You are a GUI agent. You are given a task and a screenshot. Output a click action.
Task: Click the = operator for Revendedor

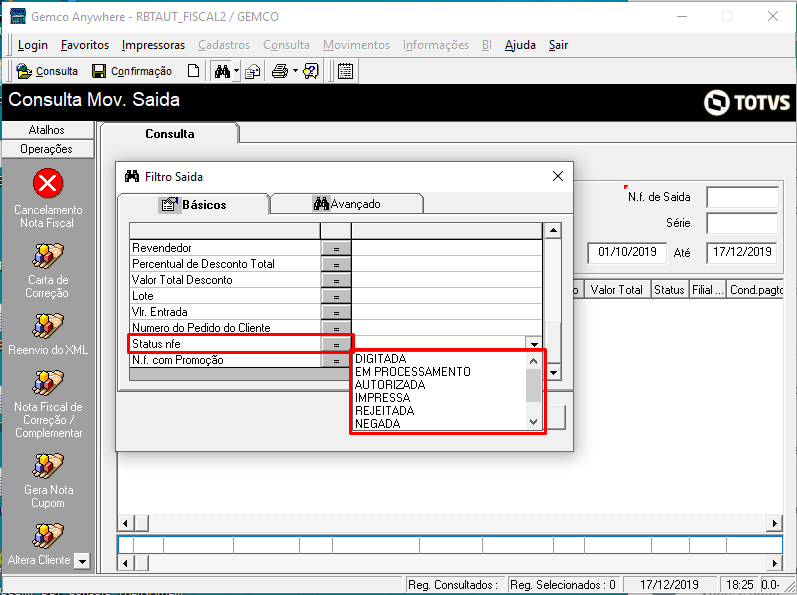(336, 248)
